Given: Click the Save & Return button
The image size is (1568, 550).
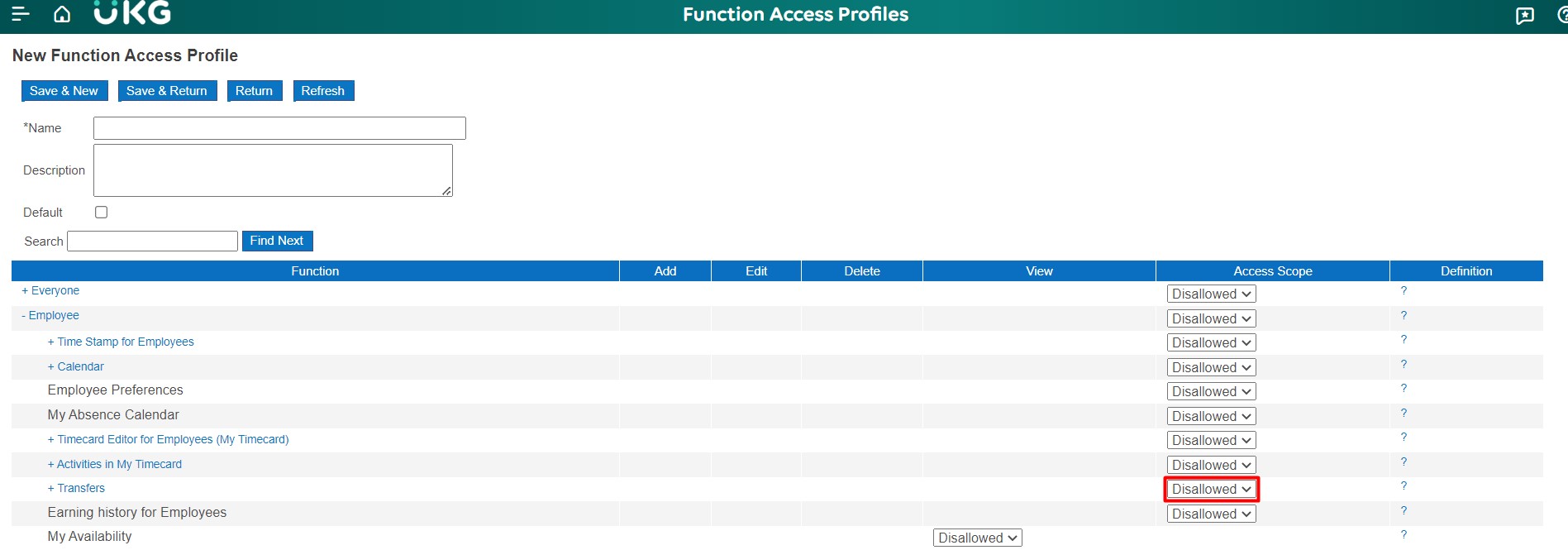Looking at the screenshot, I should [x=167, y=91].
